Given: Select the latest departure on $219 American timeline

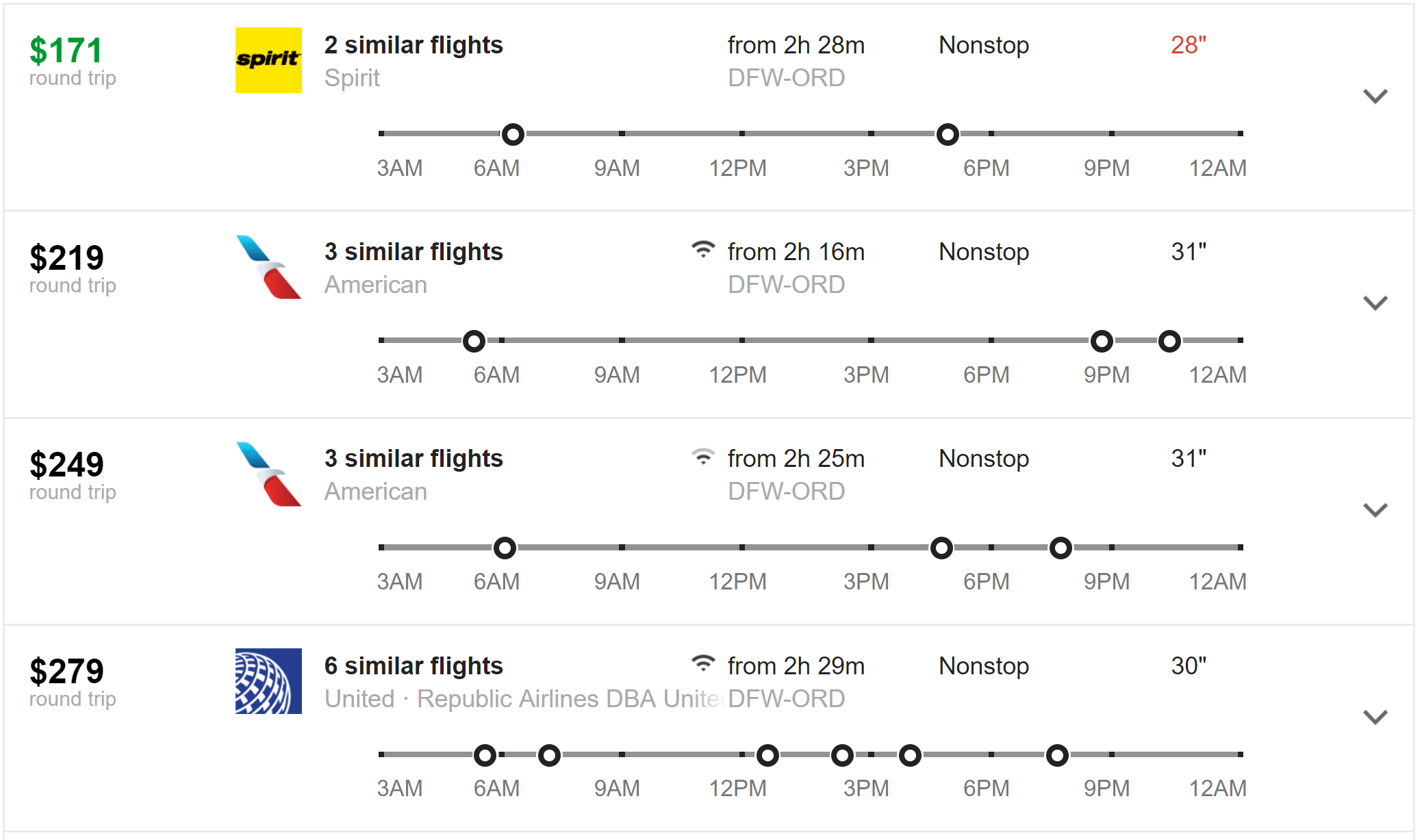Looking at the screenshot, I should 1169,341.
